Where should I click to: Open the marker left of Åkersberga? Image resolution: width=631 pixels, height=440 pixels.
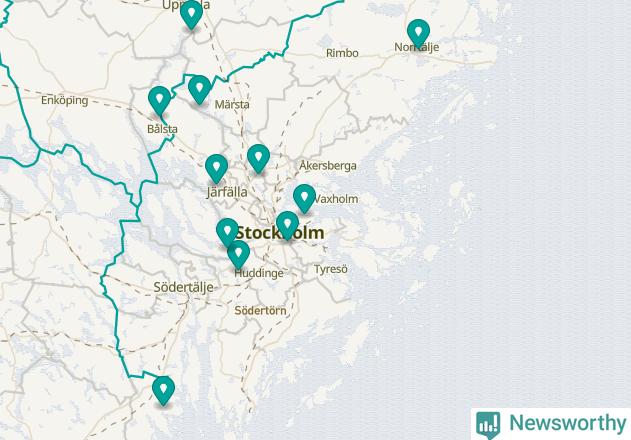(258, 159)
